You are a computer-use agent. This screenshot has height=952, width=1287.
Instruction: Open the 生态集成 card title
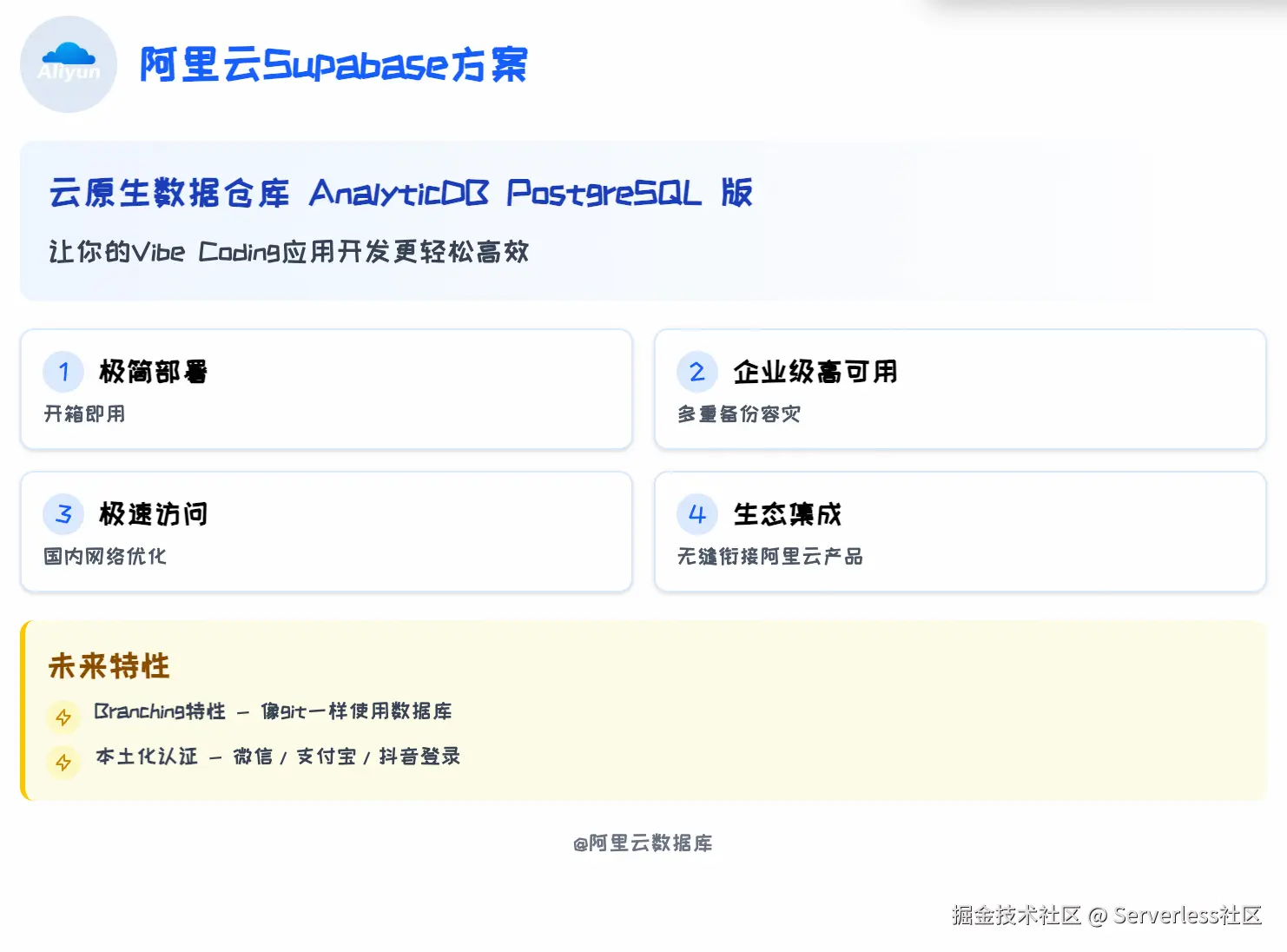click(788, 514)
